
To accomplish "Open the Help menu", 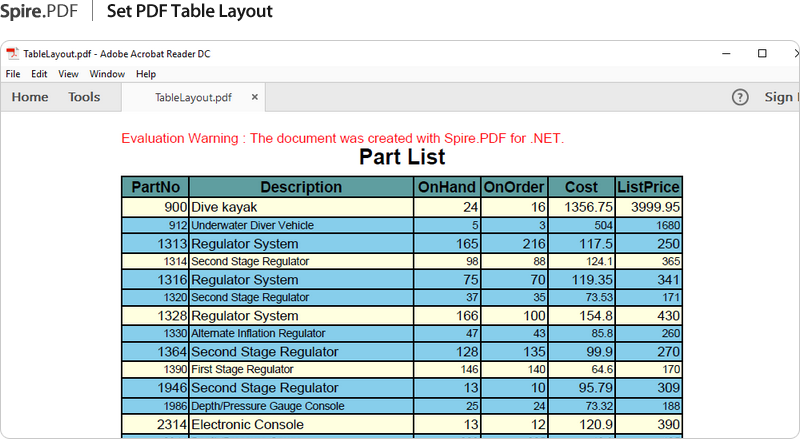I will [146, 74].
